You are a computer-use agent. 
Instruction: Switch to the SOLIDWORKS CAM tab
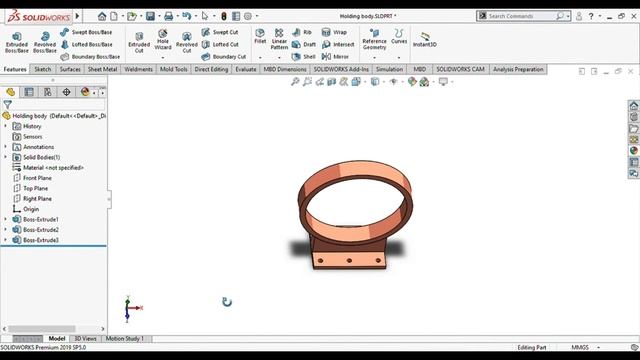point(460,69)
